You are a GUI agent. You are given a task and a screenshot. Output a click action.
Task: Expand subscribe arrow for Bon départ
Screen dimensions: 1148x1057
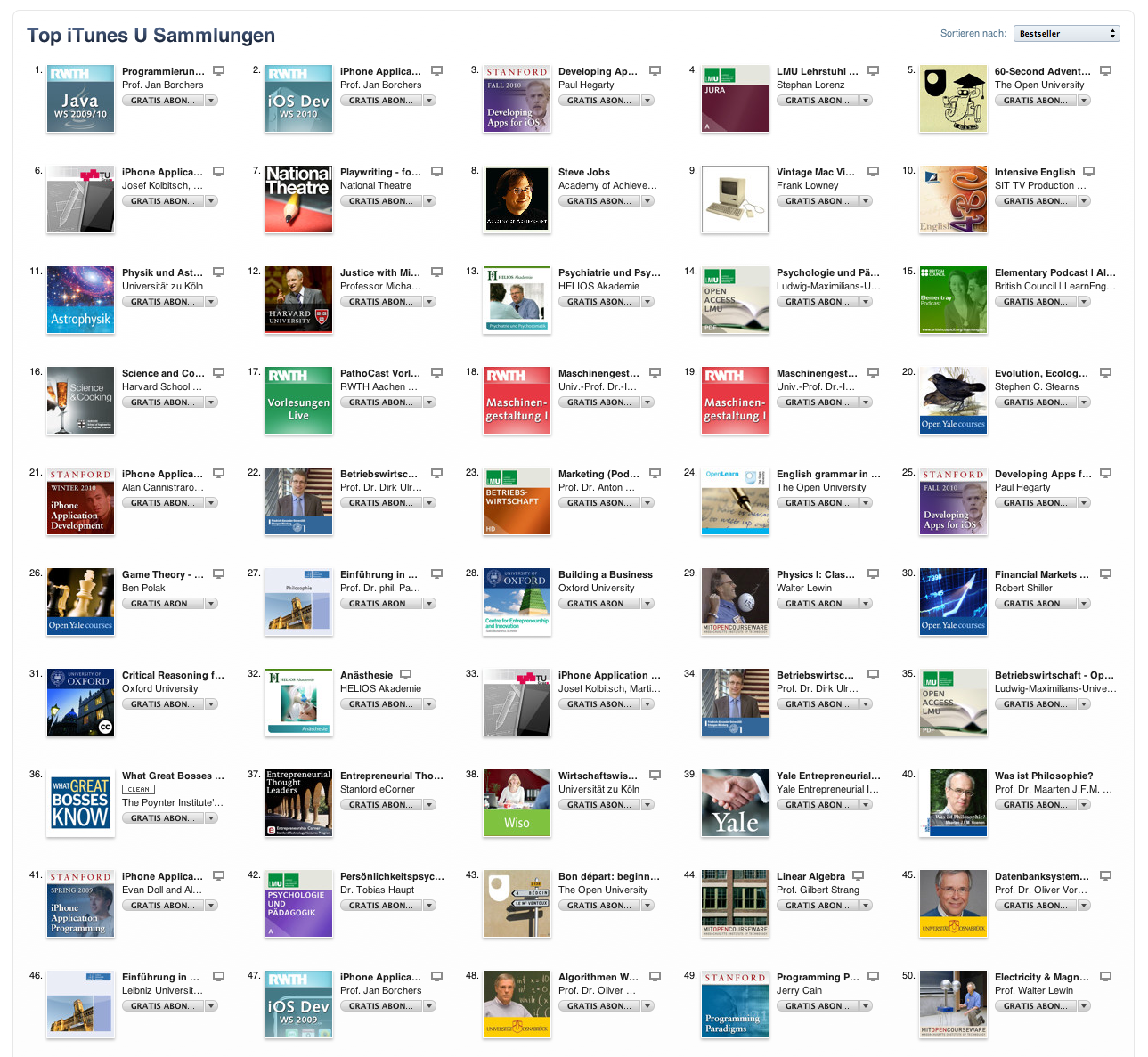tap(647, 906)
